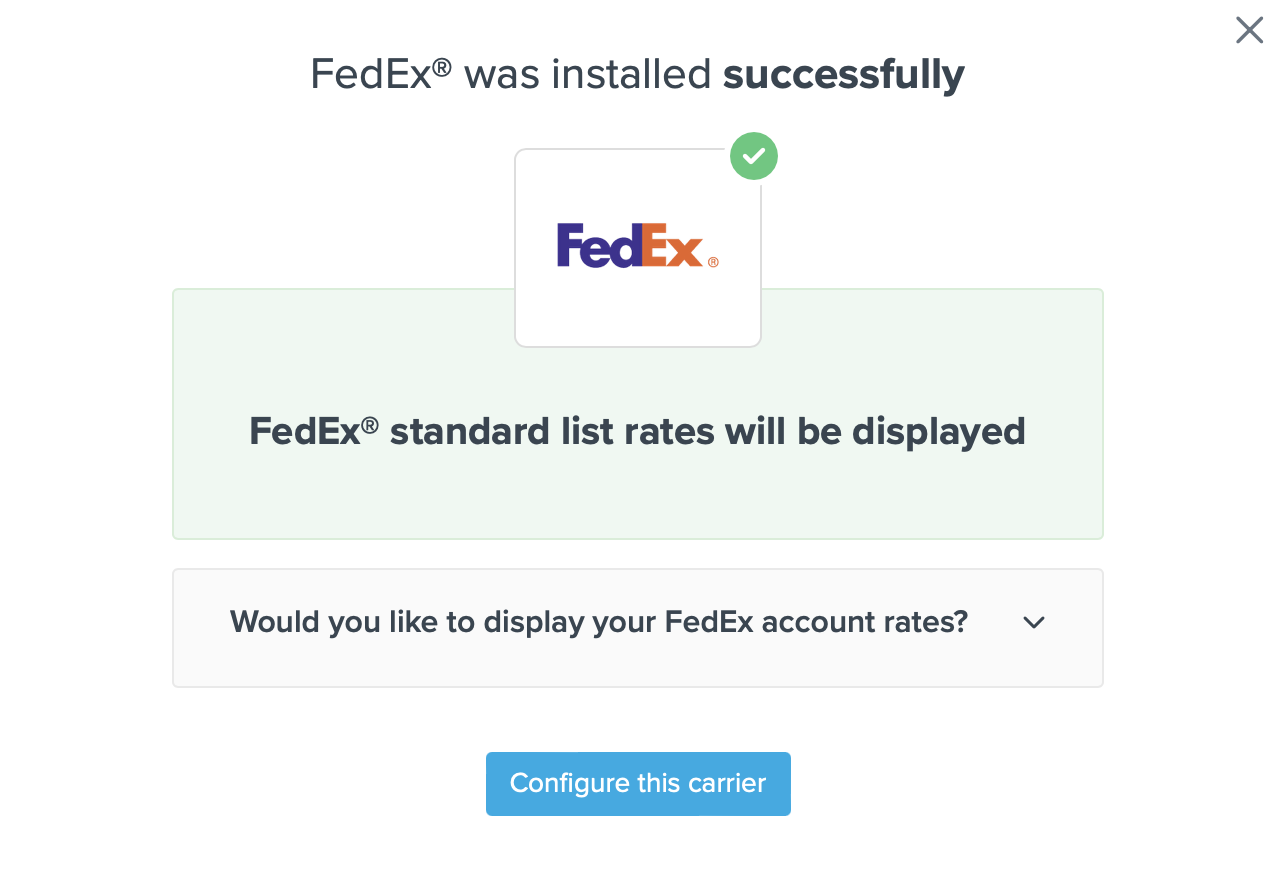
Task: Click the green success checkmark badge
Action: point(754,156)
